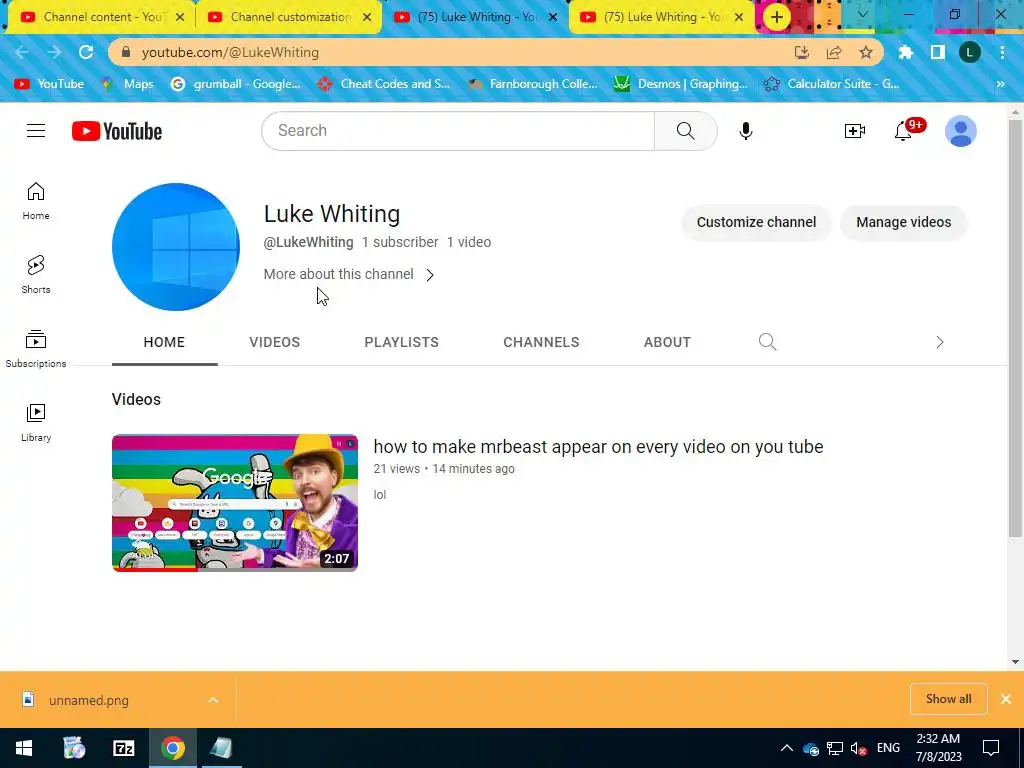Switch to the ABOUT channel tab
This screenshot has height=768, width=1024.
pyautogui.click(x=667, y=342)
